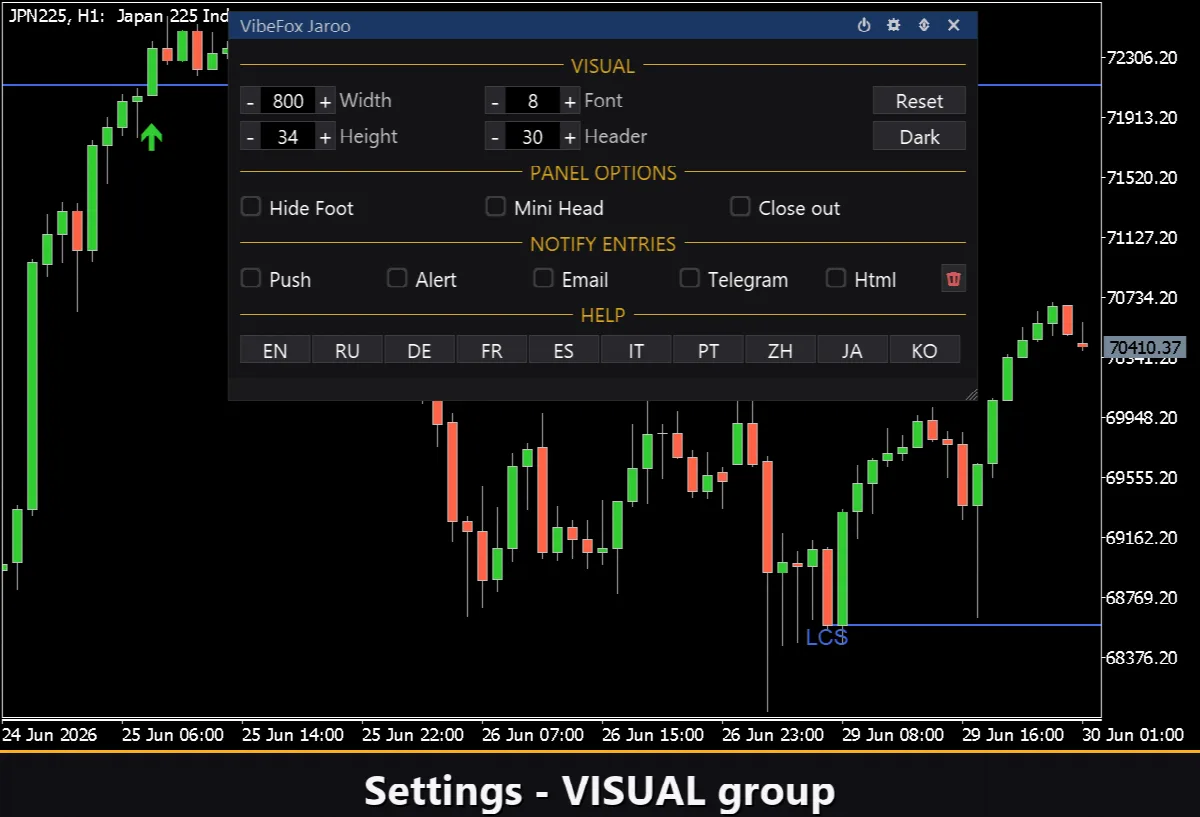Click the Reset button

pyautogui.click(x=919, y=101)
